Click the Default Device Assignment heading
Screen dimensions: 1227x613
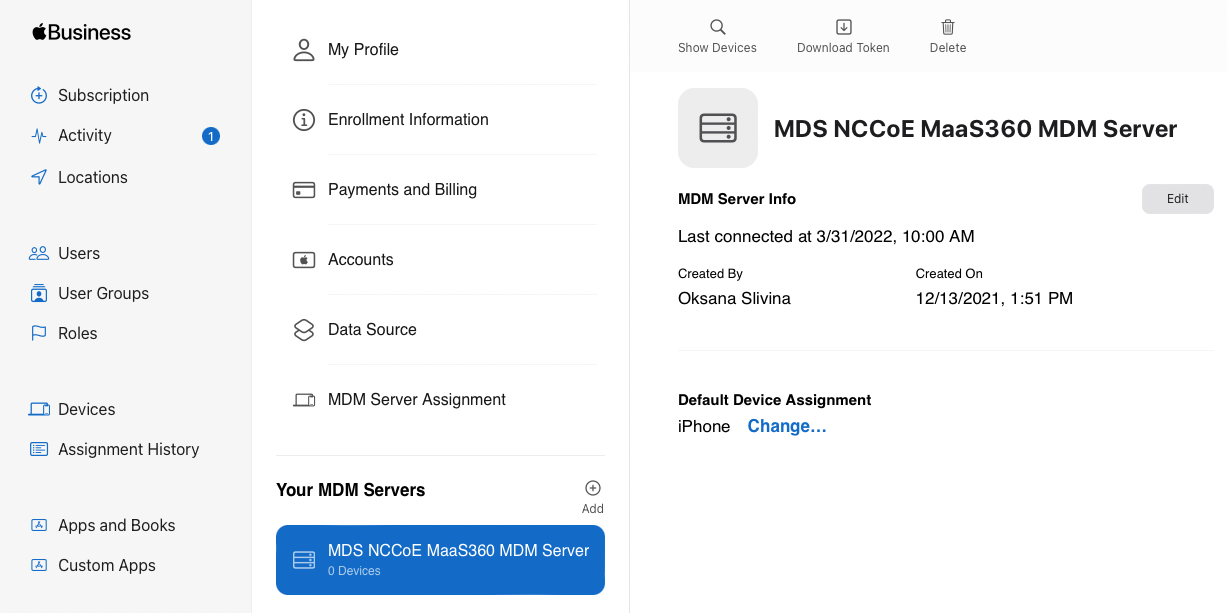tap(775, 400)
